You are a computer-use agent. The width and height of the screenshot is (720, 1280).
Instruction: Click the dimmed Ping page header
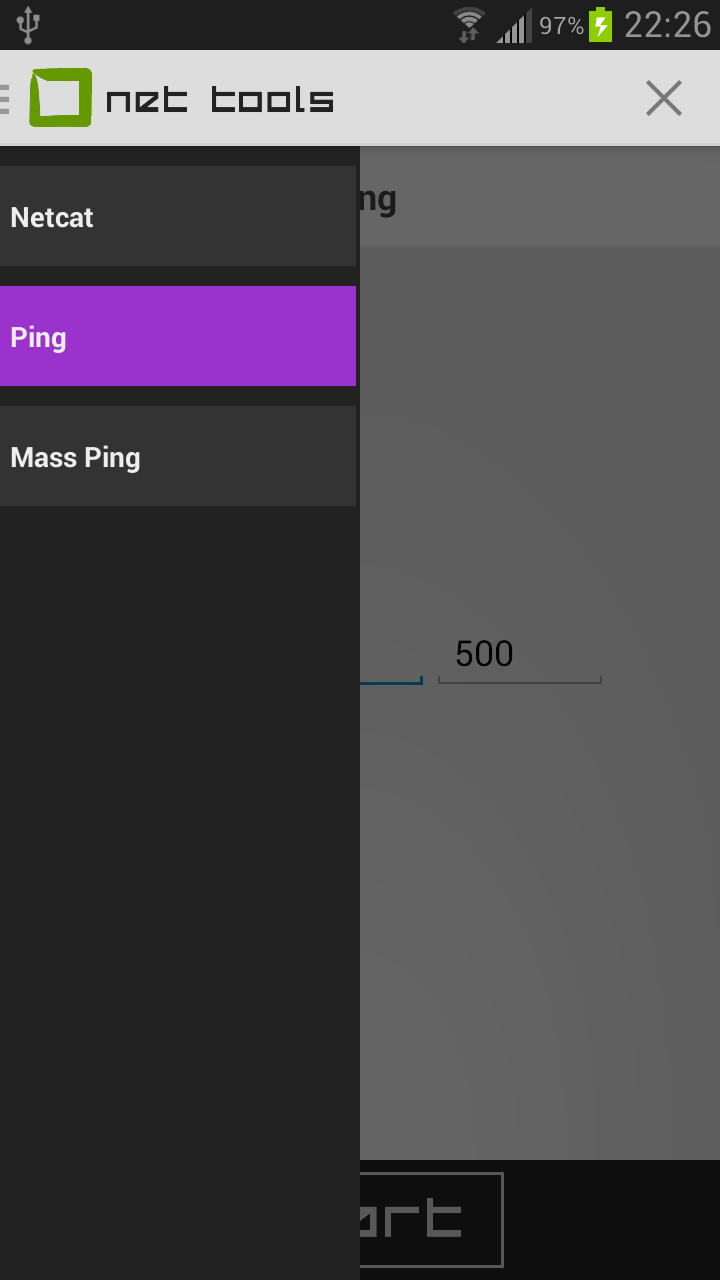(540, 200)
